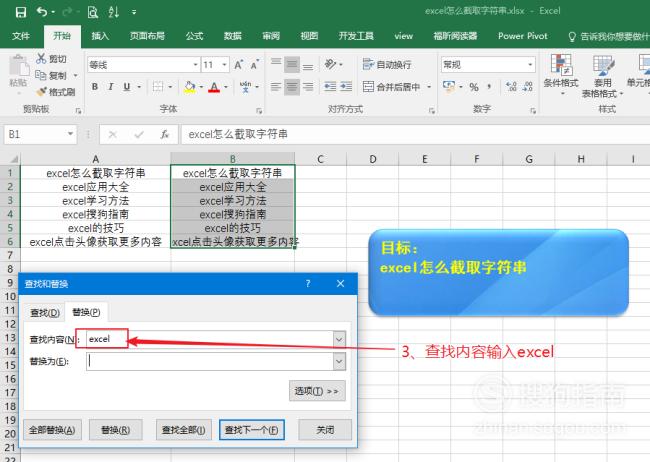650x462 pixels.
Task: Open Format as Table (套用表格格式)
Action: [x=603, y=76]
